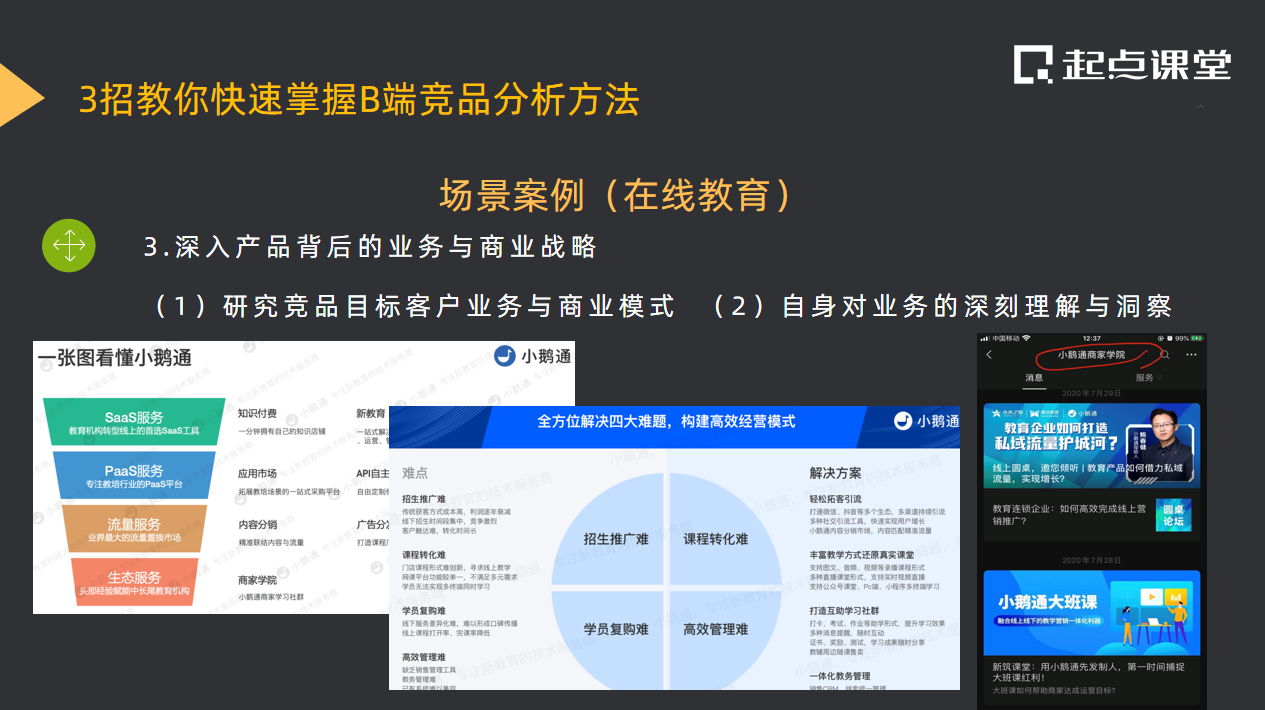Tap the WiFi signal icon in the phone status bar
1265x710 pixels.
coord(1027,338)
